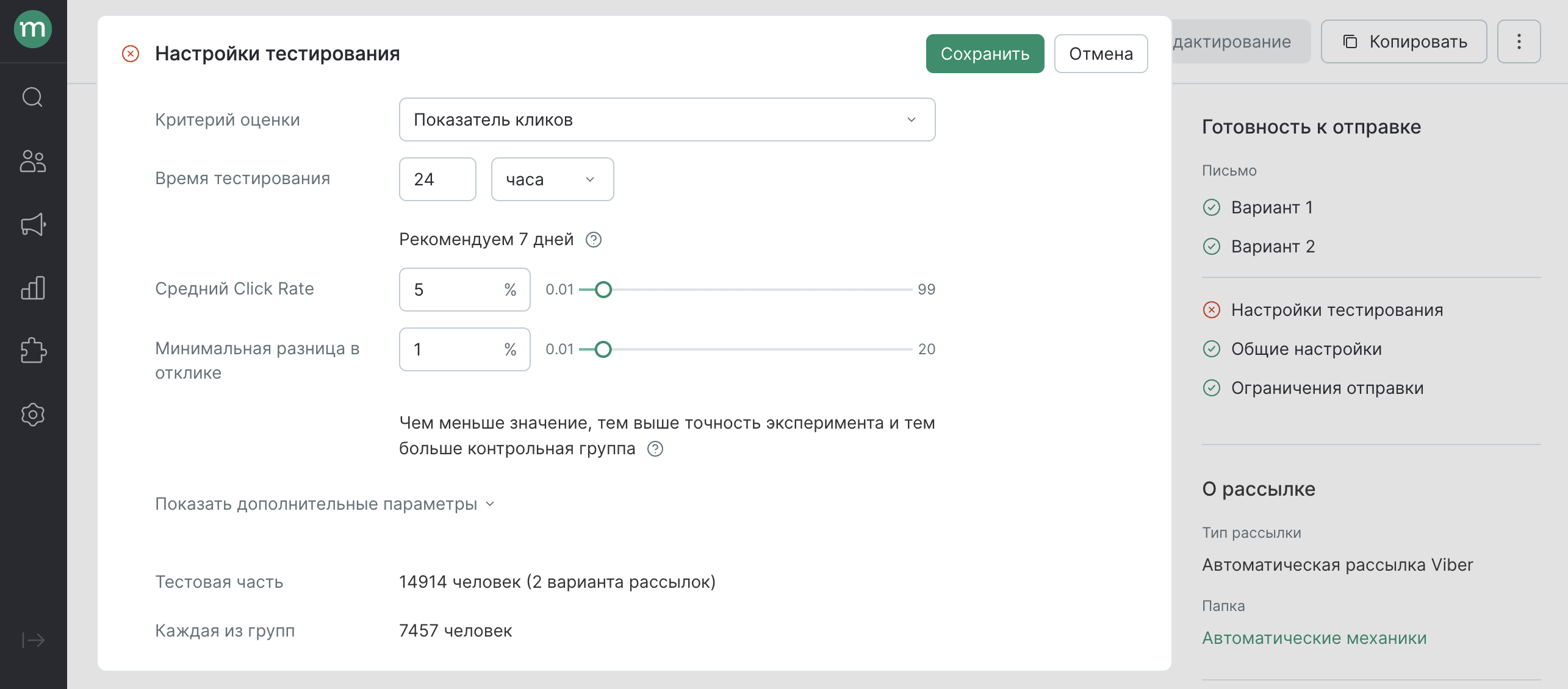Expand Показать дополнительные параметры
Image resolution: width=1568 pixels, height=689 pixels.
[325, 504]
